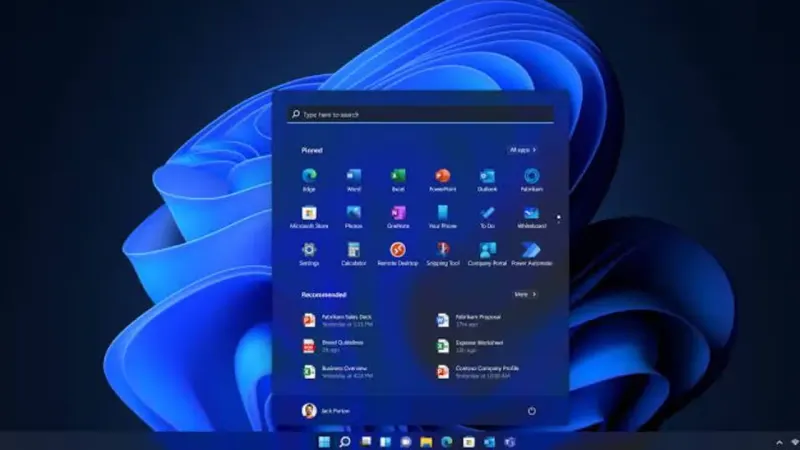
Task: Open Search from the taskbar
Action: (x=345, y=442)
